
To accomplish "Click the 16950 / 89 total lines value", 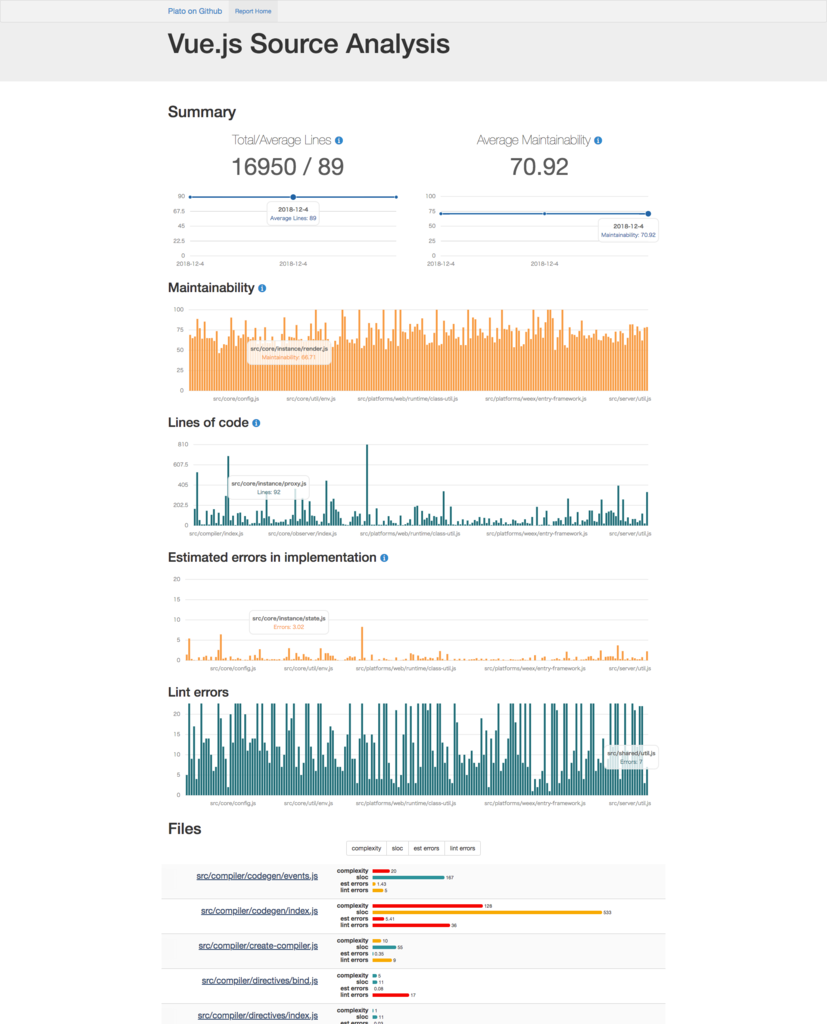I will pyautogui.click(x=287, y=167).
